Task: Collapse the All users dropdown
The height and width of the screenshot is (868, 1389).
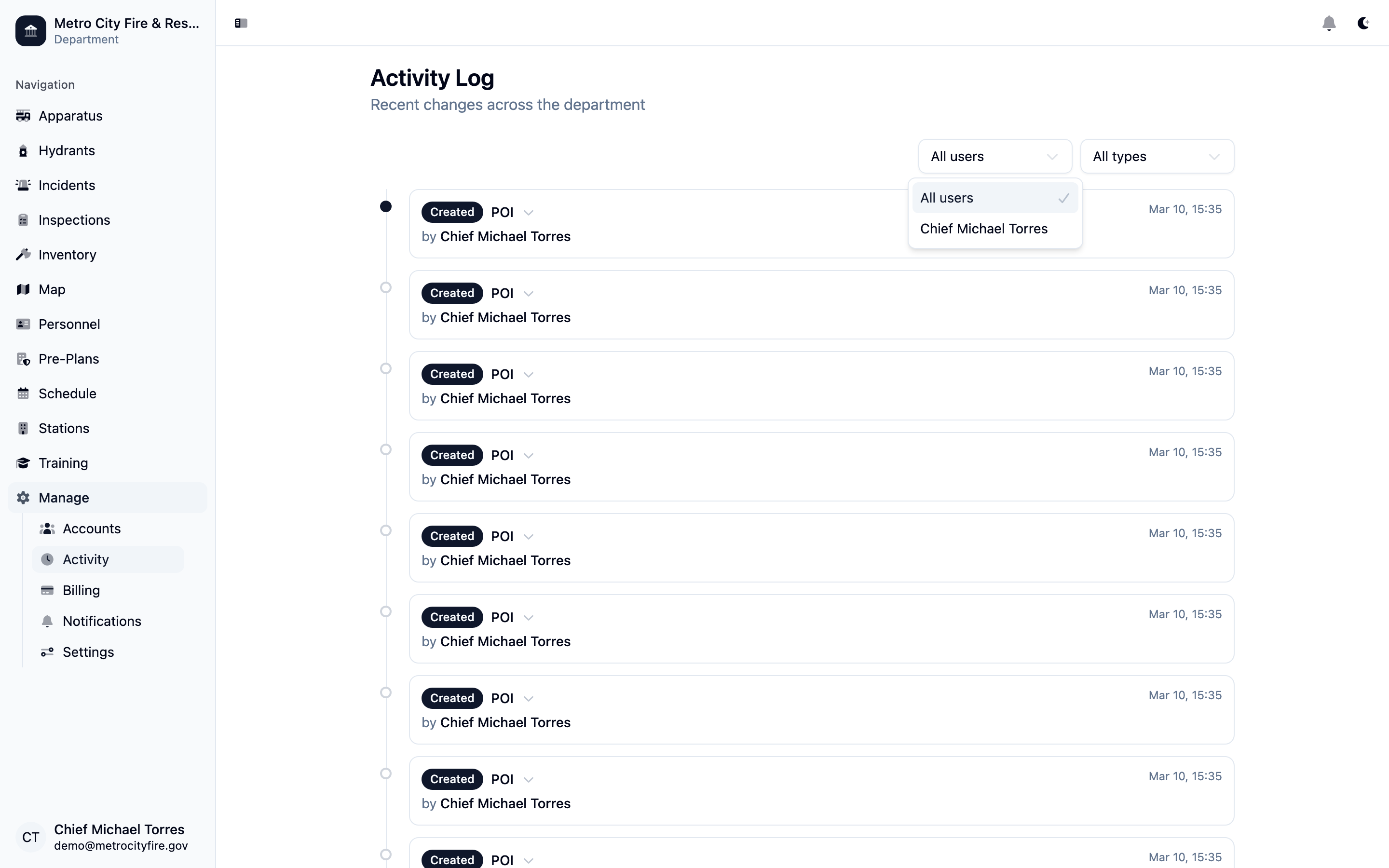Action: [994, 156]
